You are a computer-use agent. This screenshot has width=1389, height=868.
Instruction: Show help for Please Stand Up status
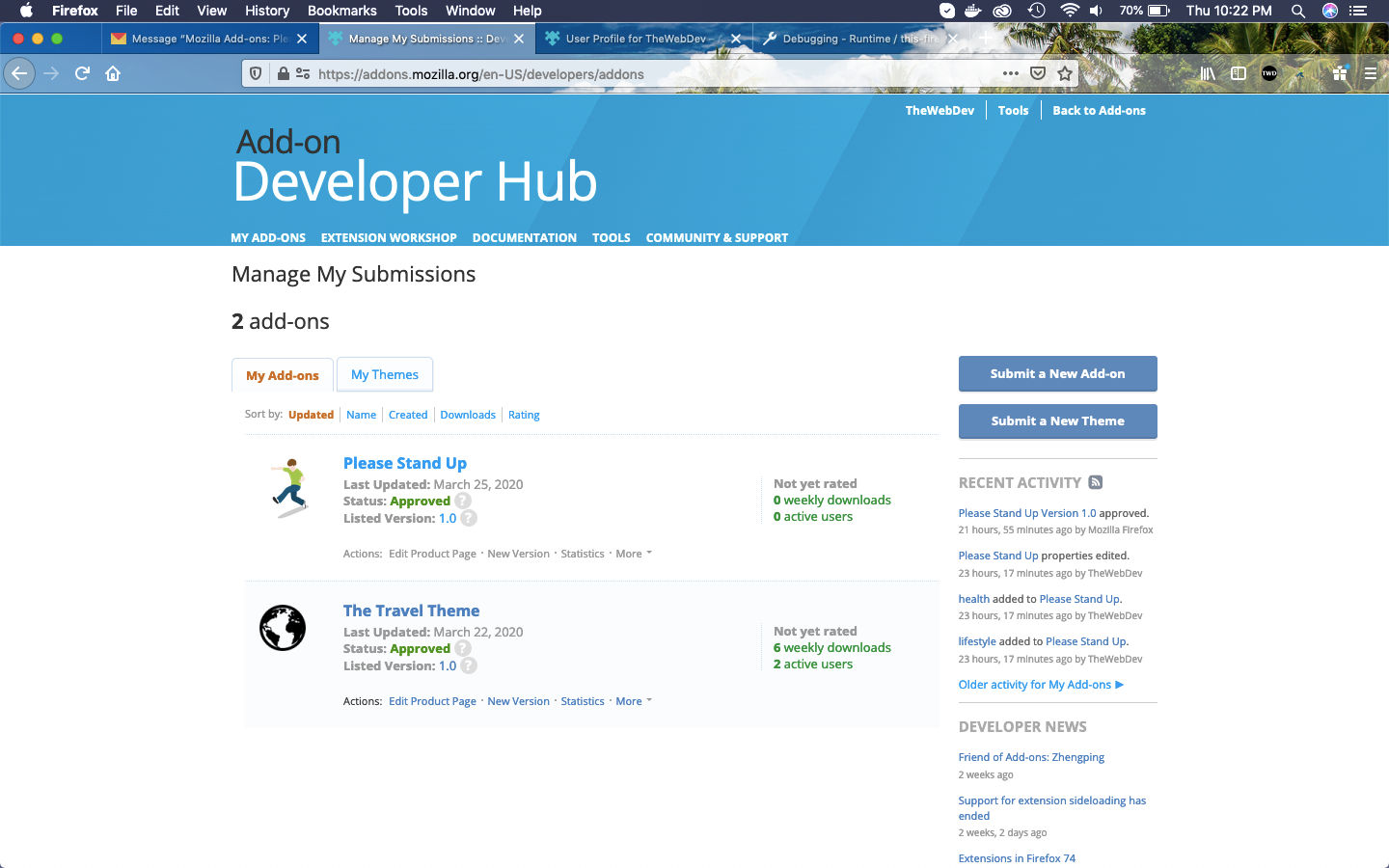tap(463, 501)
